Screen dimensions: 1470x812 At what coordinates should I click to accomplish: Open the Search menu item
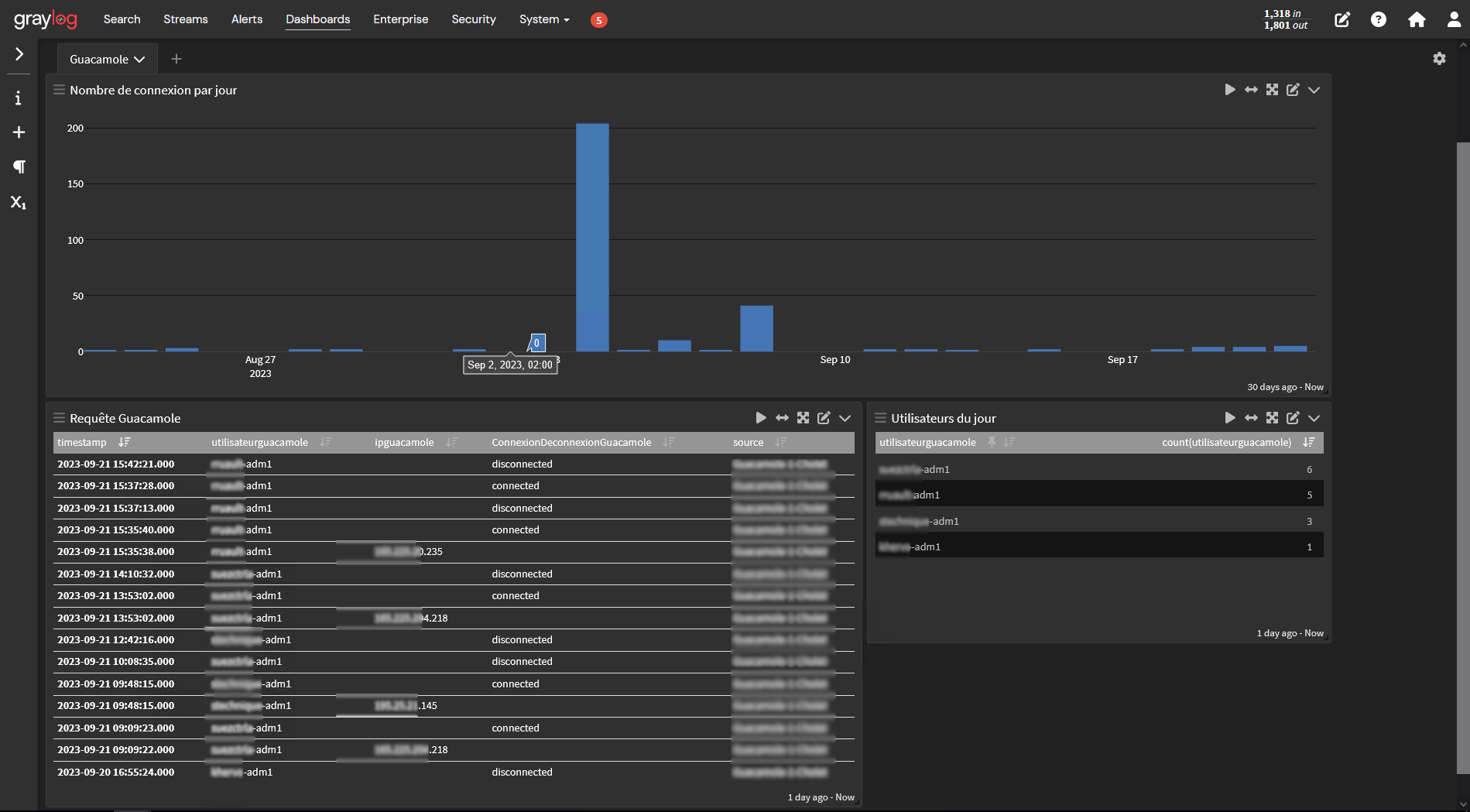pos(122,19)
